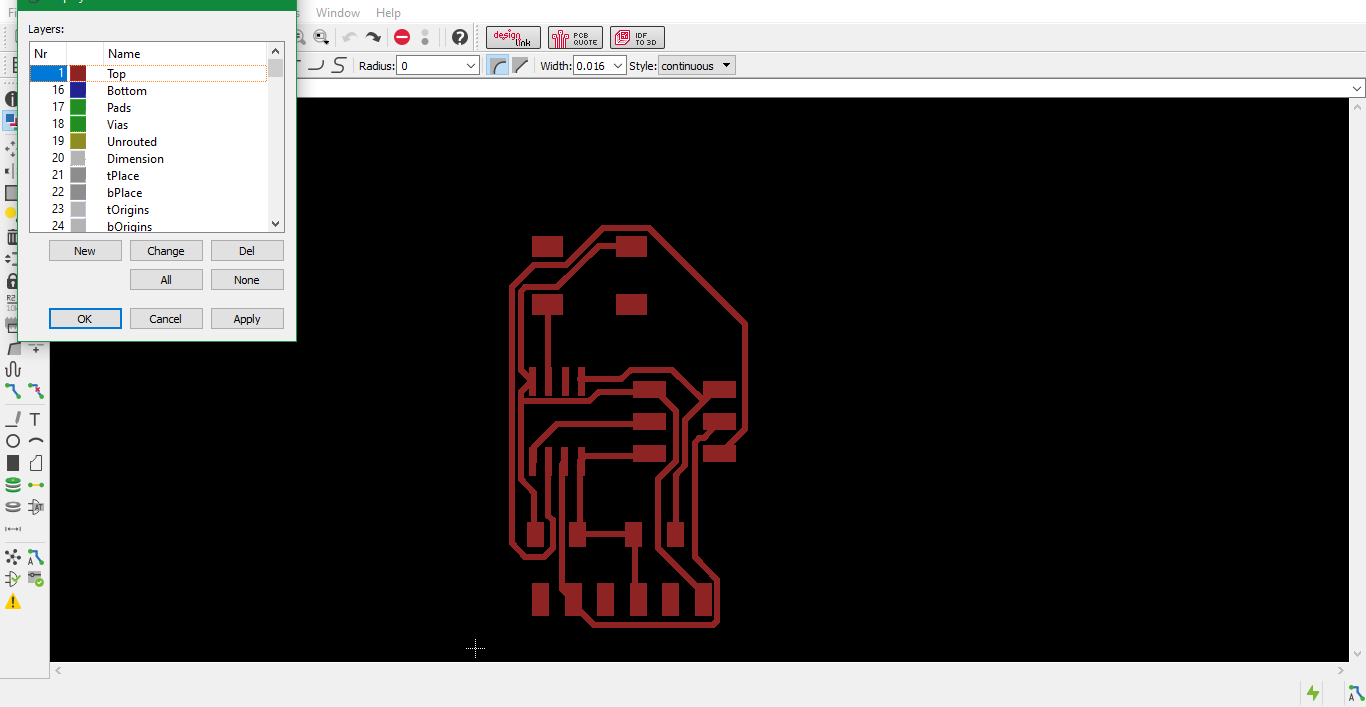Click the Top layer red color swatch
The height and width of the screenshot is (707, 1366).
click(x=78, y=73)
